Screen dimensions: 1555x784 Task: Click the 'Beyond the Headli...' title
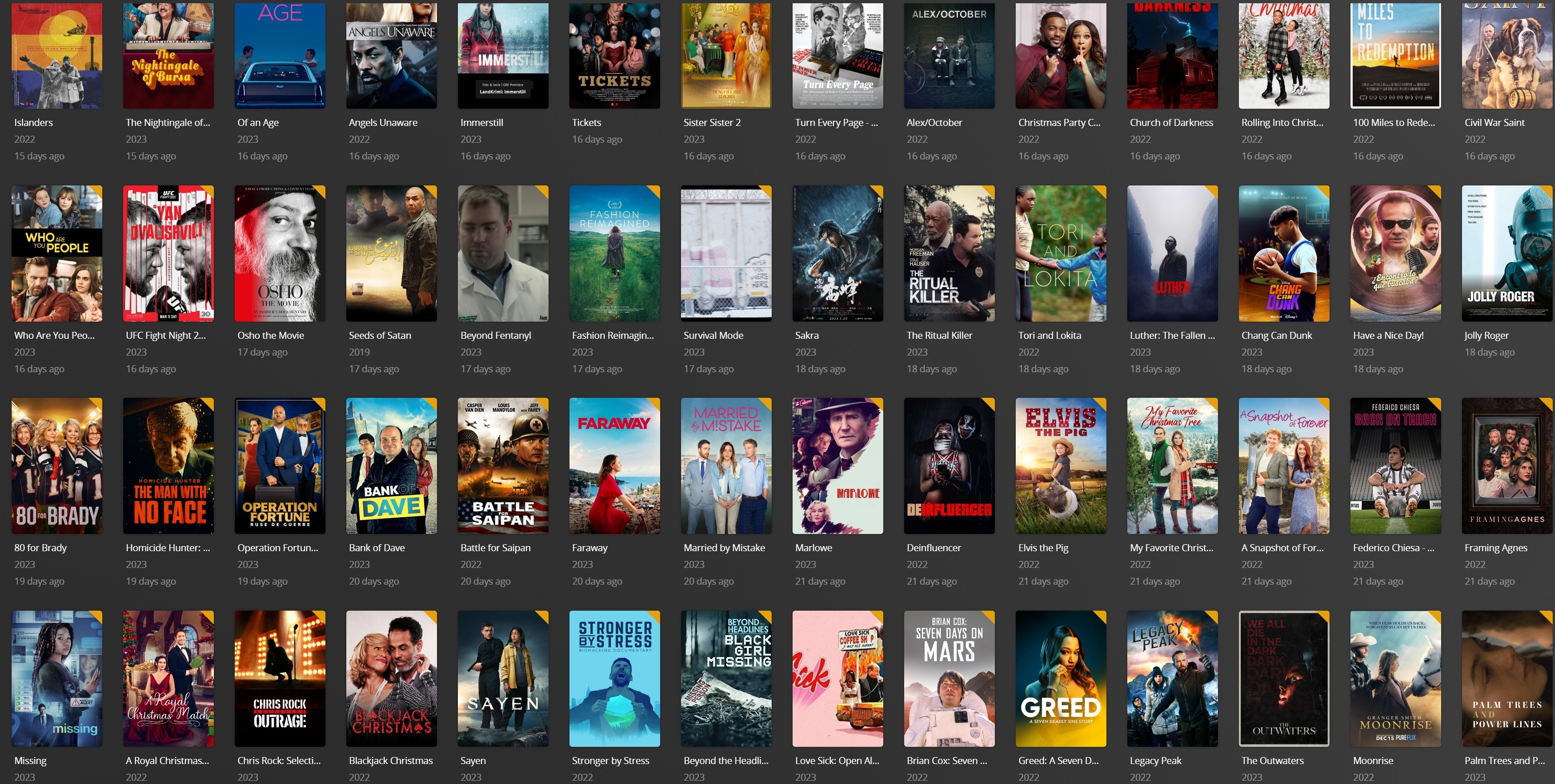pyautogui.click(x=726, y=761)
